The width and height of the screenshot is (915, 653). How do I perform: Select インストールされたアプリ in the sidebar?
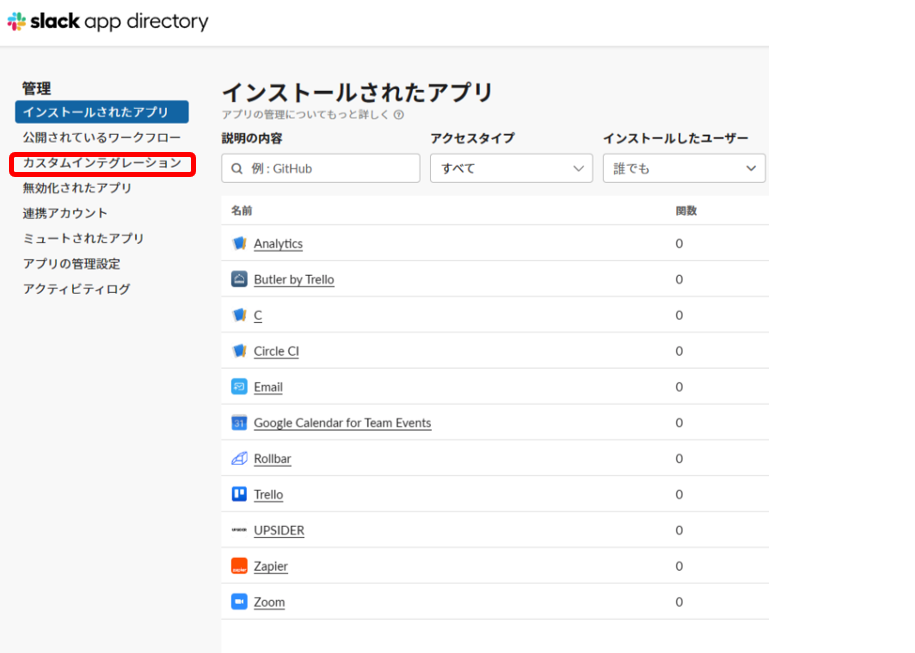102,112
